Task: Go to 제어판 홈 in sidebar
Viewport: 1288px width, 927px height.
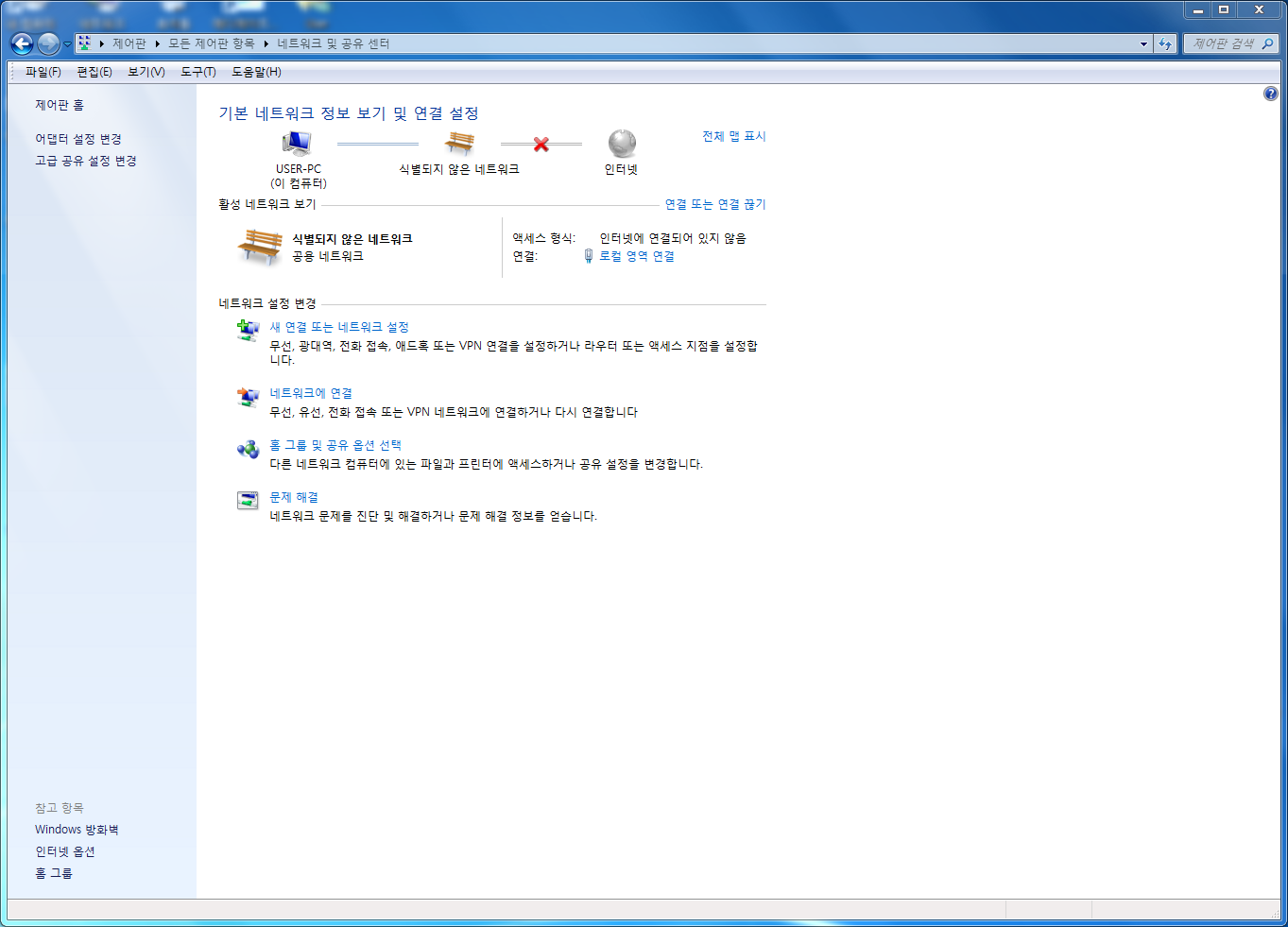Action: click(60, 105)
